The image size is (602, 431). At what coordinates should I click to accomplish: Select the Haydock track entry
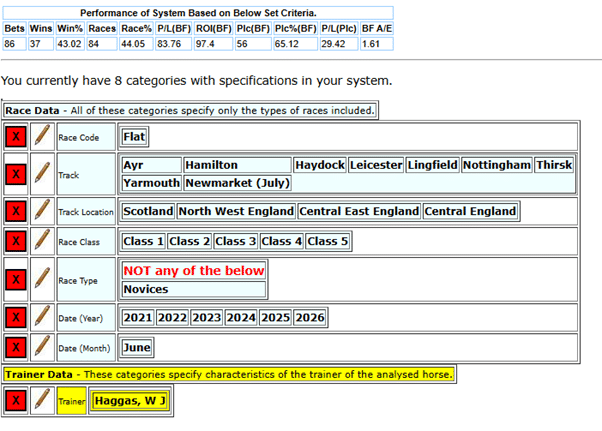[x=320, y=165]
